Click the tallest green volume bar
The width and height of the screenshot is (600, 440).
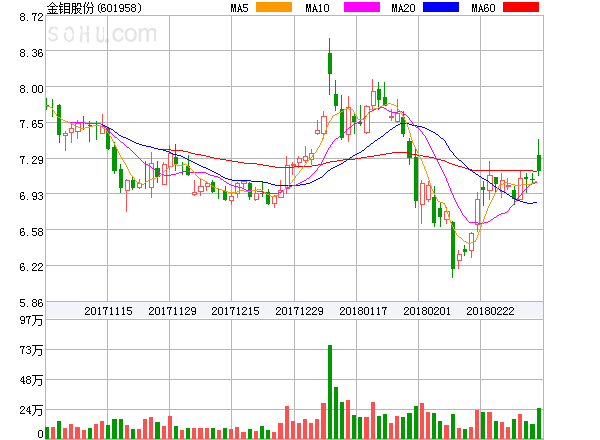(330, 392)
